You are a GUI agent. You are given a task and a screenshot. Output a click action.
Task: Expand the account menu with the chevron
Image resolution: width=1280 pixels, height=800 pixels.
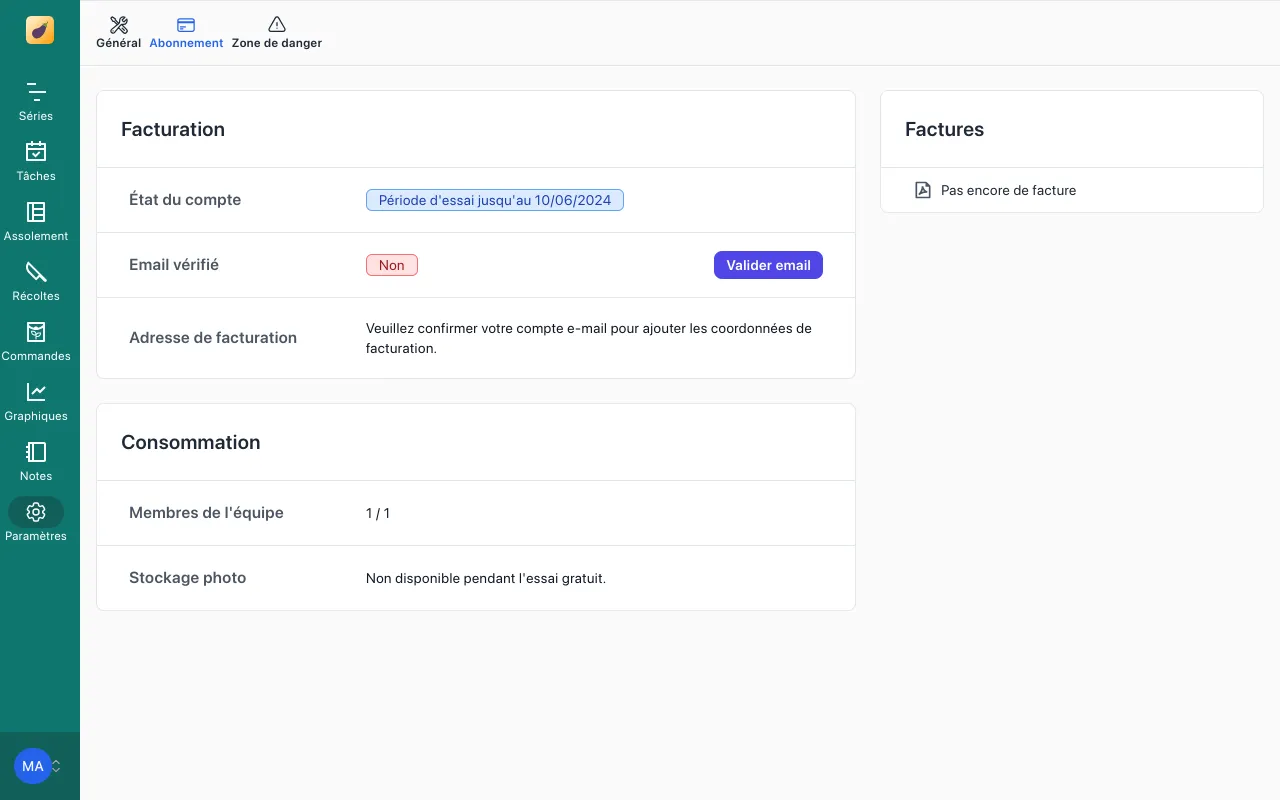pos(56,766)
